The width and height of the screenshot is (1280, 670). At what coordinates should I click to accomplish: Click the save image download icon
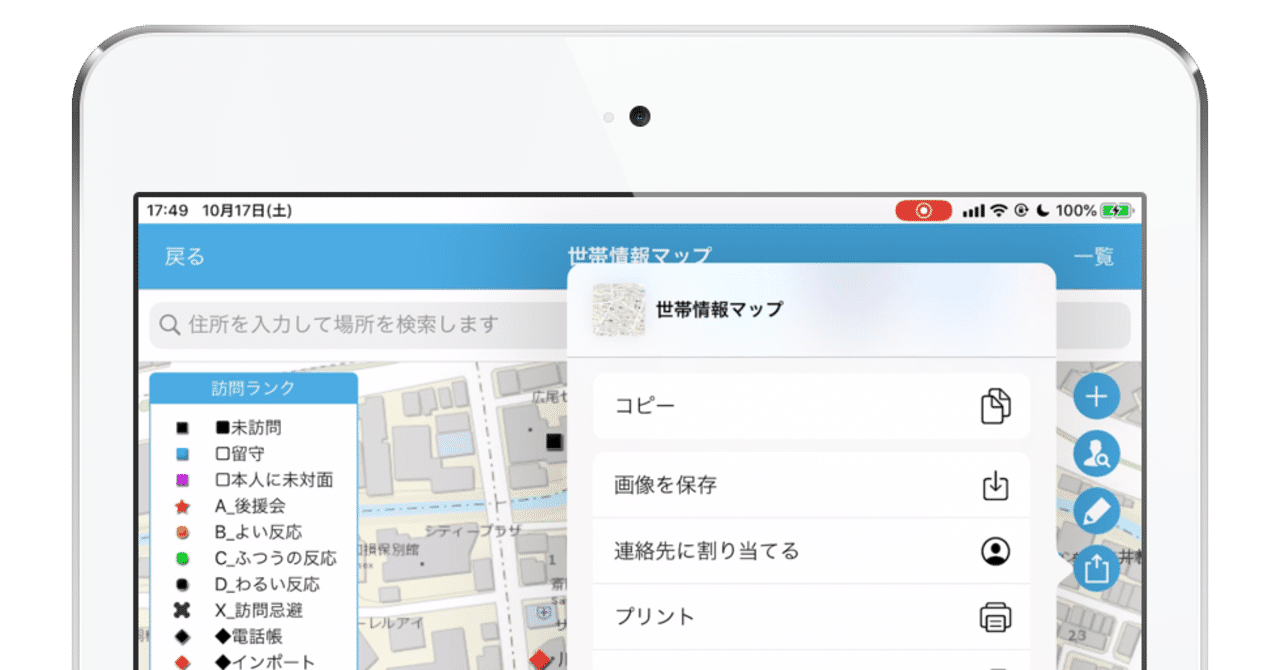[x=995, y=485]
